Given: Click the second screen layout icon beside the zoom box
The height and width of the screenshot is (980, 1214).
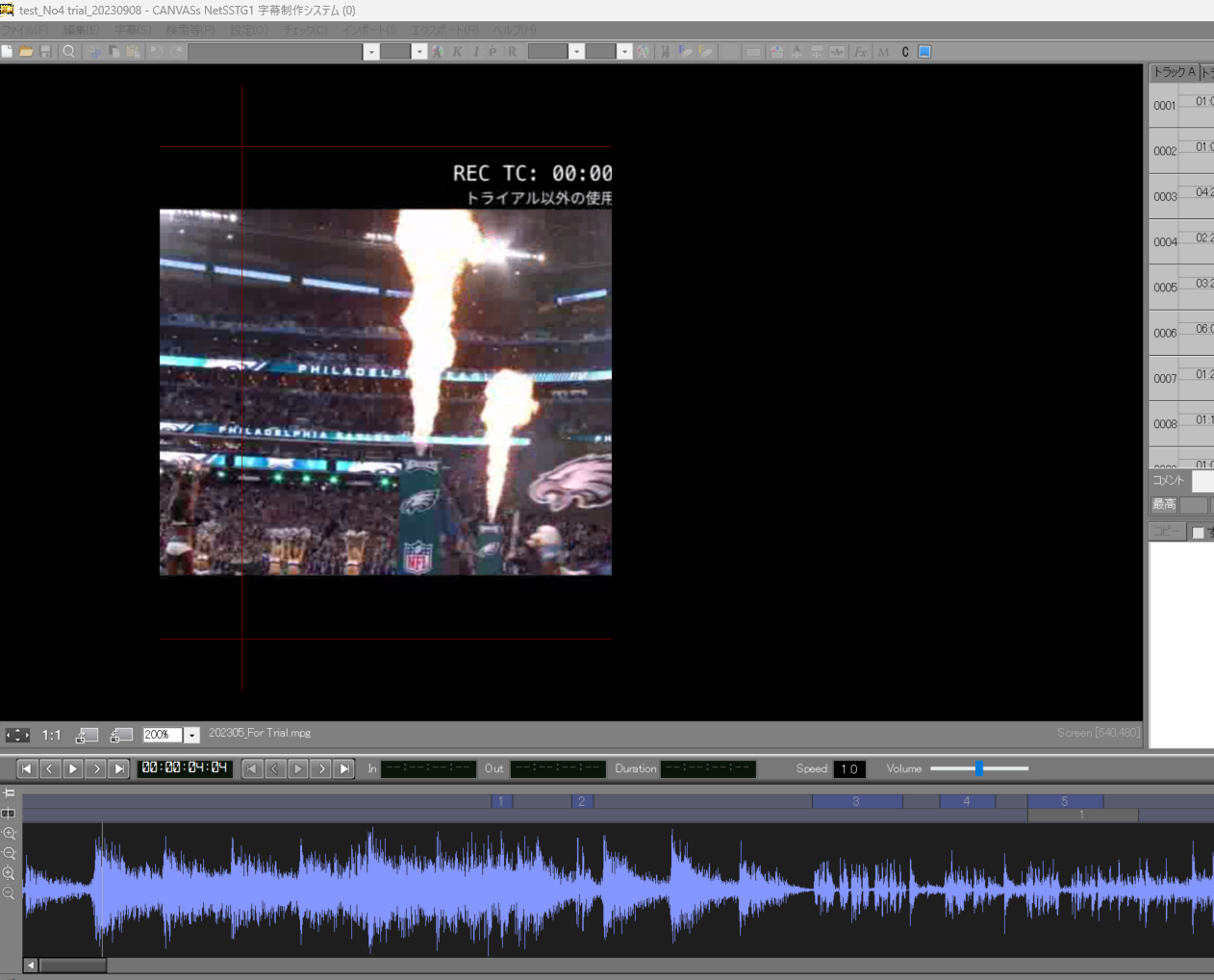Looking at the screenshot, I should 121,735.
